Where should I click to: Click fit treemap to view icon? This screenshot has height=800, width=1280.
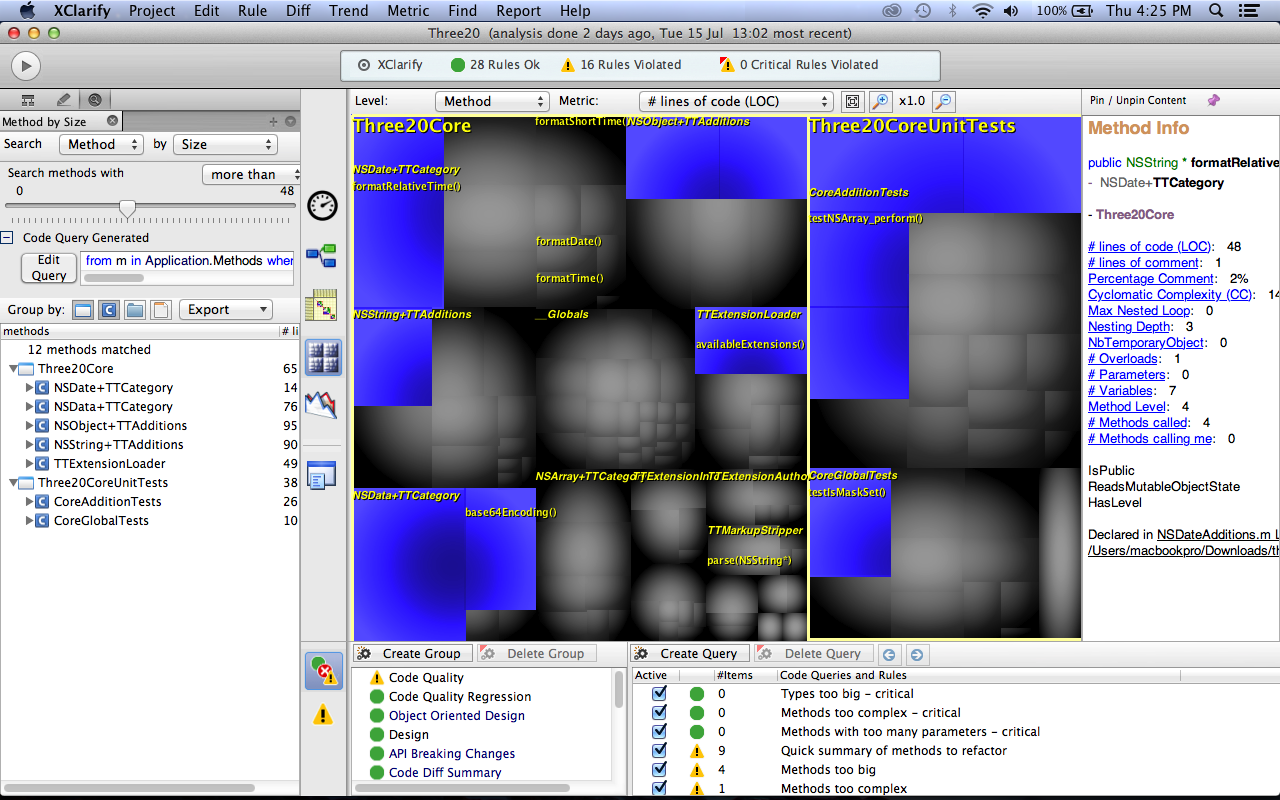(852, 101)
